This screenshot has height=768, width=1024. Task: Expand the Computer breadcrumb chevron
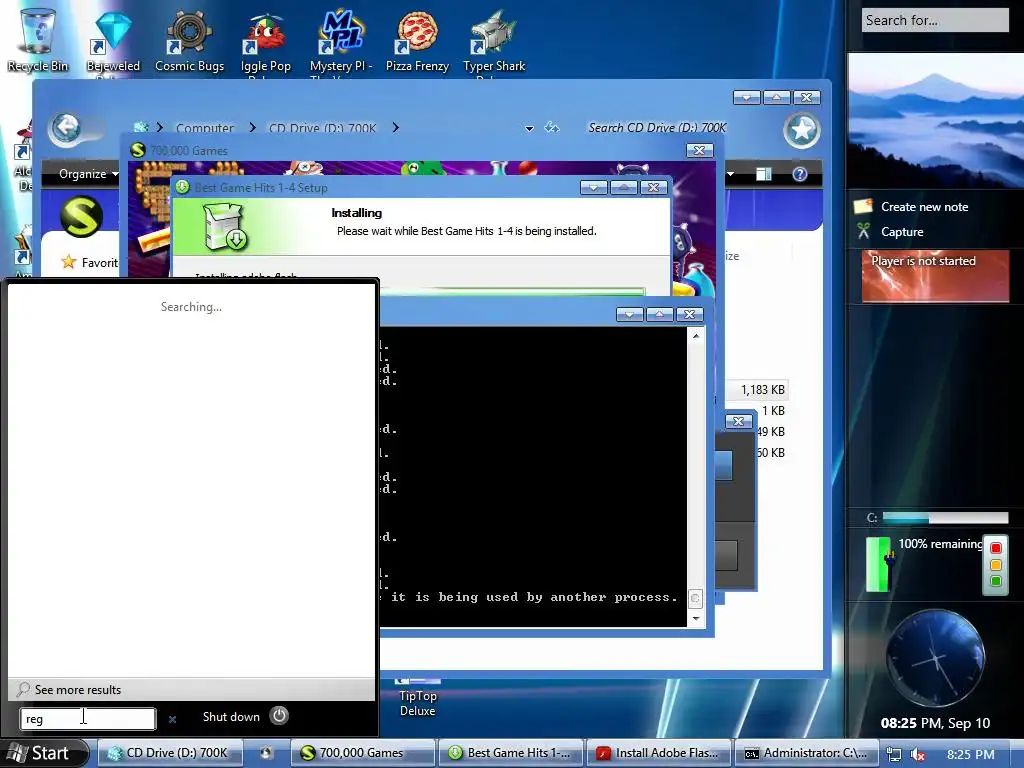pyautogui.click(x=253, y=127)
